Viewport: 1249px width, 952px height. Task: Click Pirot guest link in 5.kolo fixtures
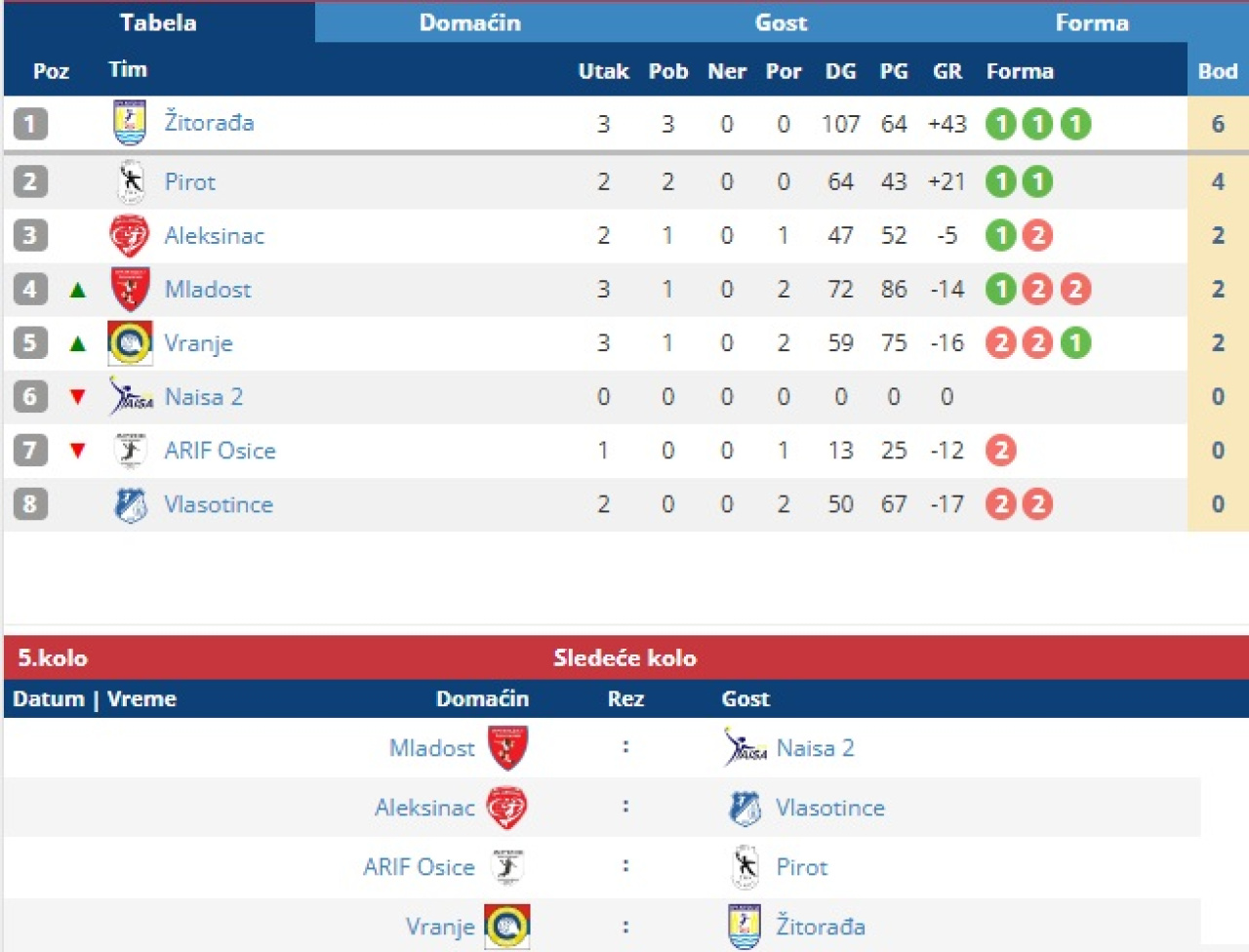pos(801,867)
